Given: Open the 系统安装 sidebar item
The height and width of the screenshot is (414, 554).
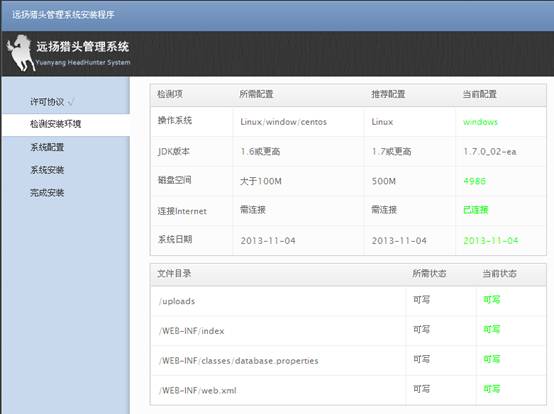Looking at the screenshot, I should point(47,170).
